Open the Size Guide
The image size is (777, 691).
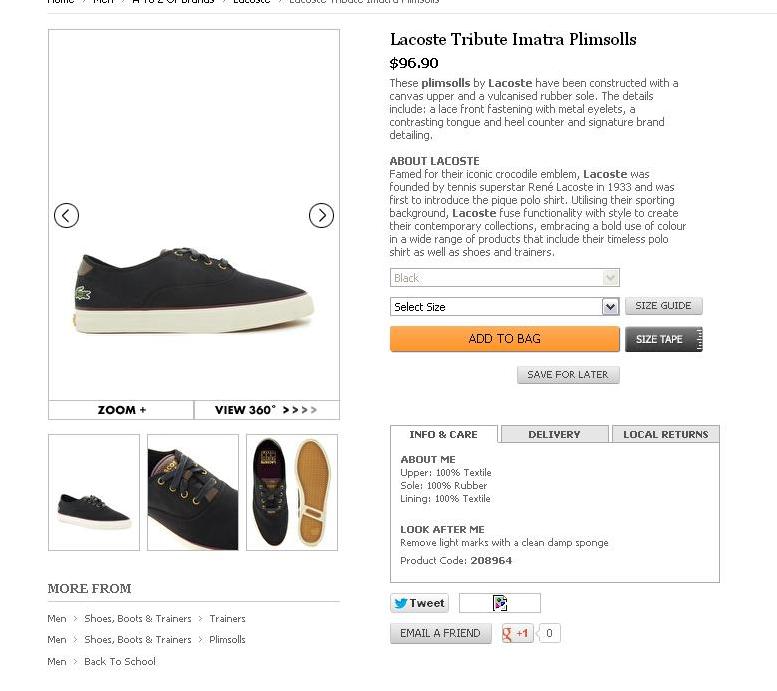tap(663, 306)
